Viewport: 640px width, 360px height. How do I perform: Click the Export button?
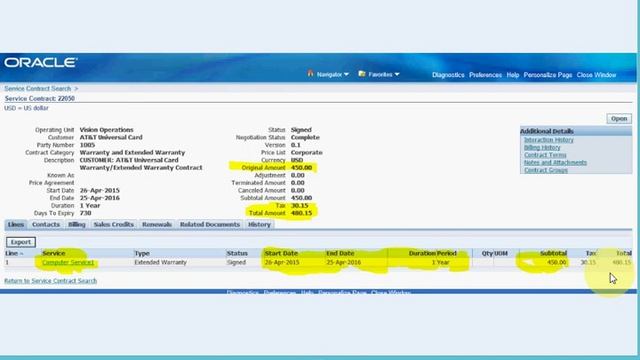pos(21,242)
